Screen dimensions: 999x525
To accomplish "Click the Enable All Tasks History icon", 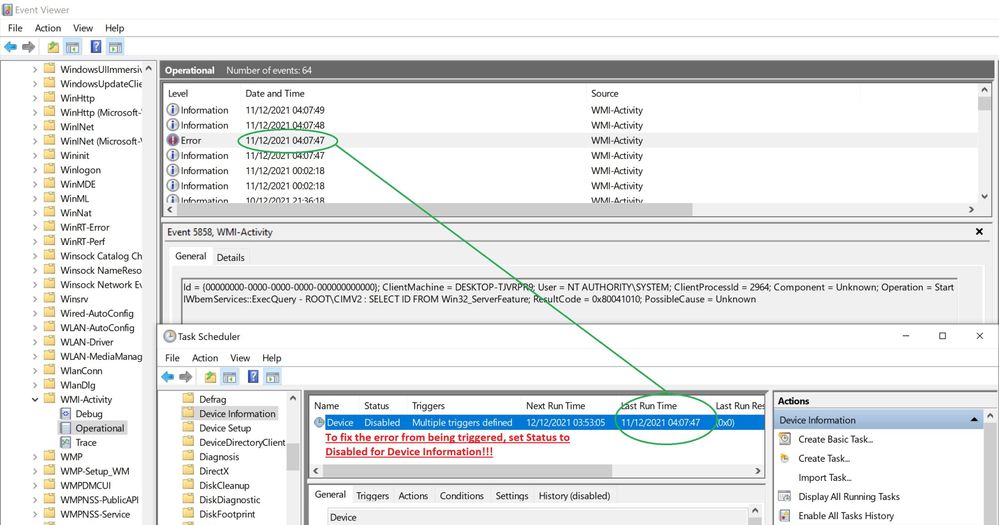I will (785, 515).
